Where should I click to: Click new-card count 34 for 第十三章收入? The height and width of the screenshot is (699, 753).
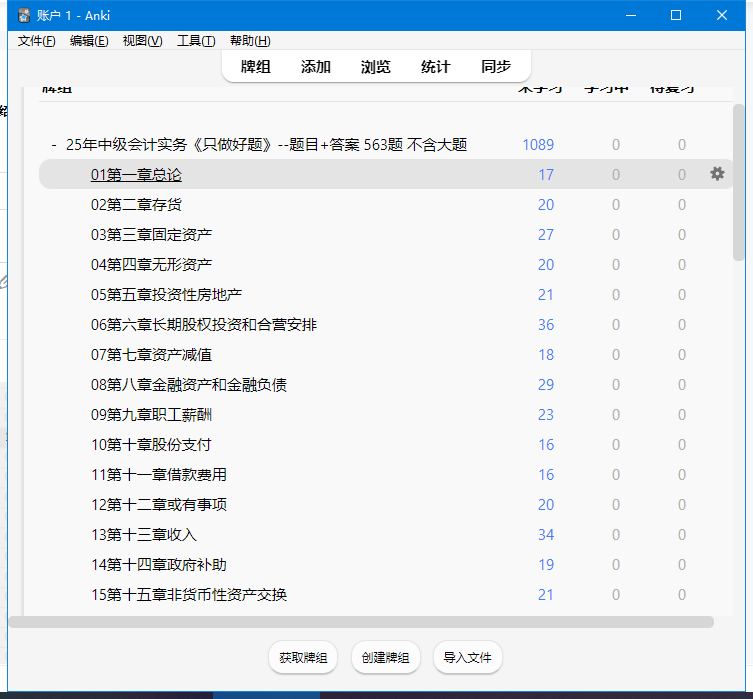click(x=546, y=535)
